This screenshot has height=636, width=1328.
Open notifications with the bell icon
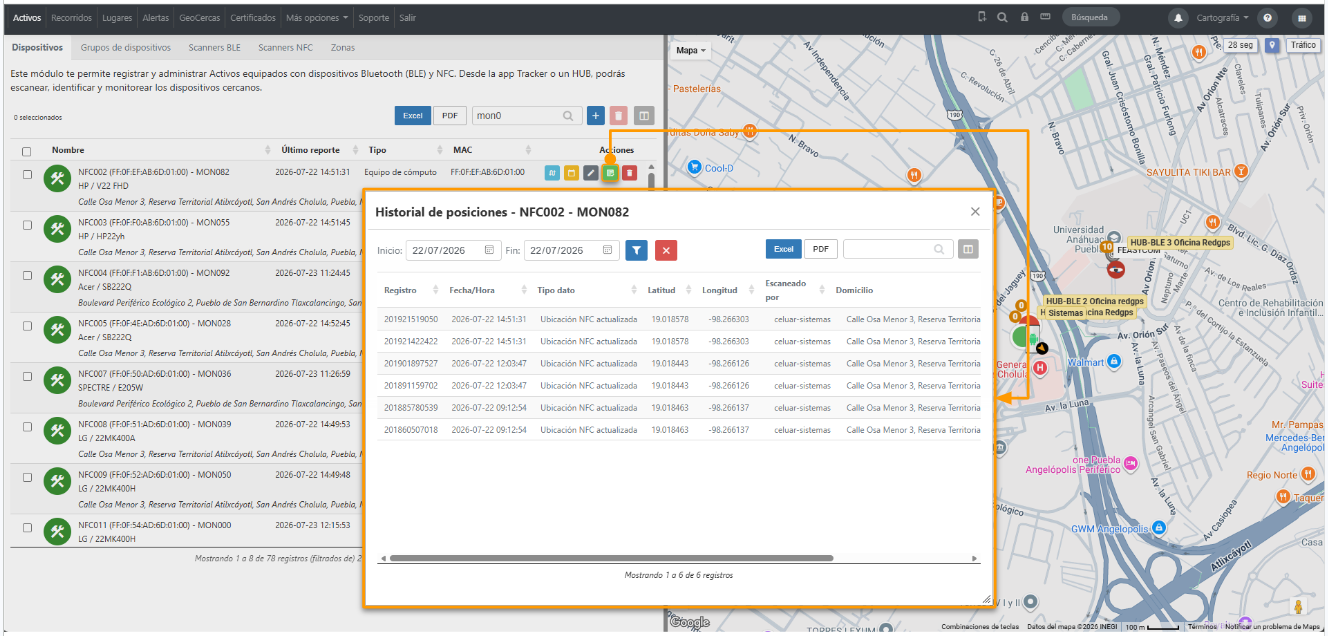pyautogui.click(x=1179, y=18)
